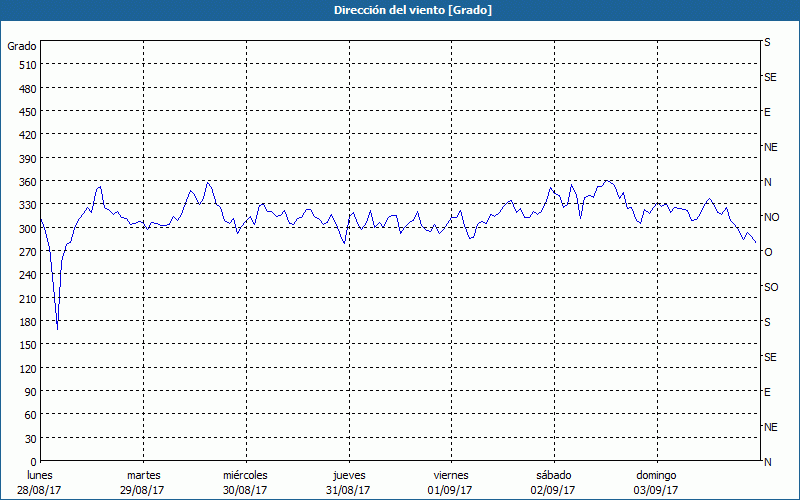Select the sábado 02/09/17 date label

coord(553,482)
